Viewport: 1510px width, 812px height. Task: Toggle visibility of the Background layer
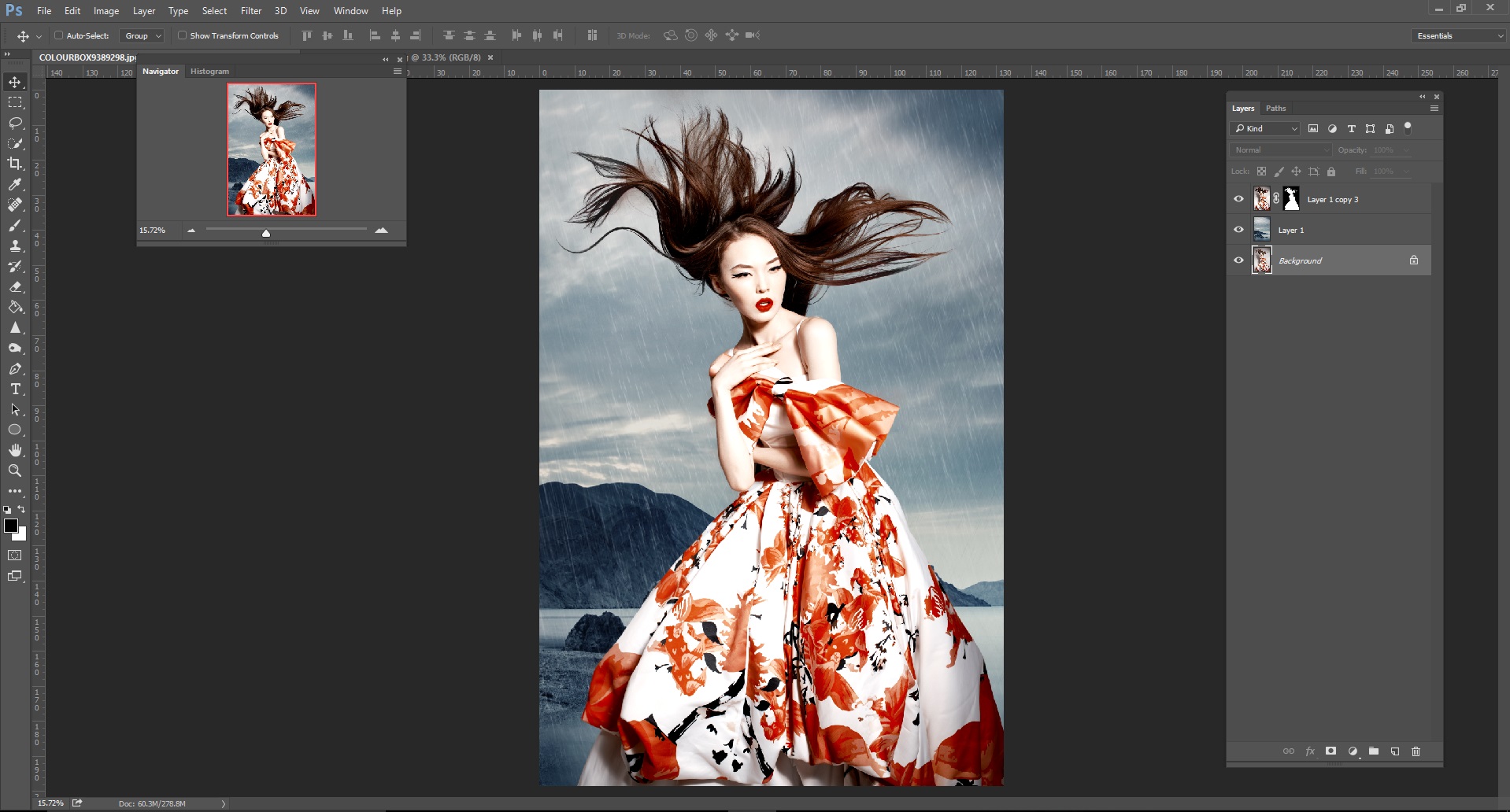(x=1238, y=260)
